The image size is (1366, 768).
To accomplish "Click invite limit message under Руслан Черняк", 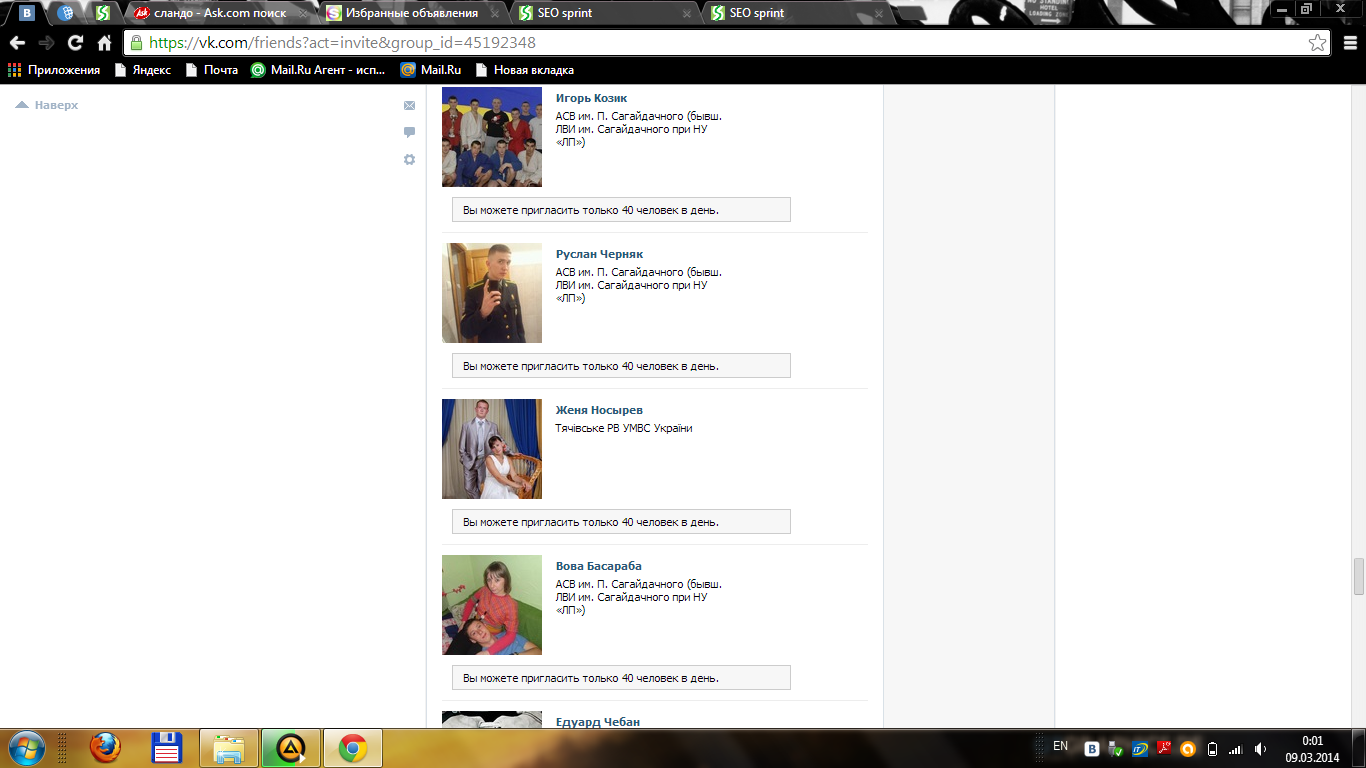I will click(621, 366).
